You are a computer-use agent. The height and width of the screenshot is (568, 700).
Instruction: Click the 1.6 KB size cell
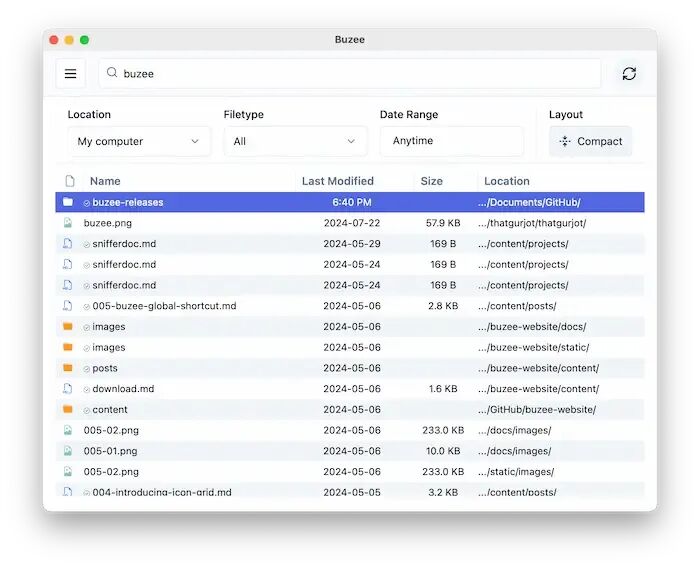[x=443, y=388]
